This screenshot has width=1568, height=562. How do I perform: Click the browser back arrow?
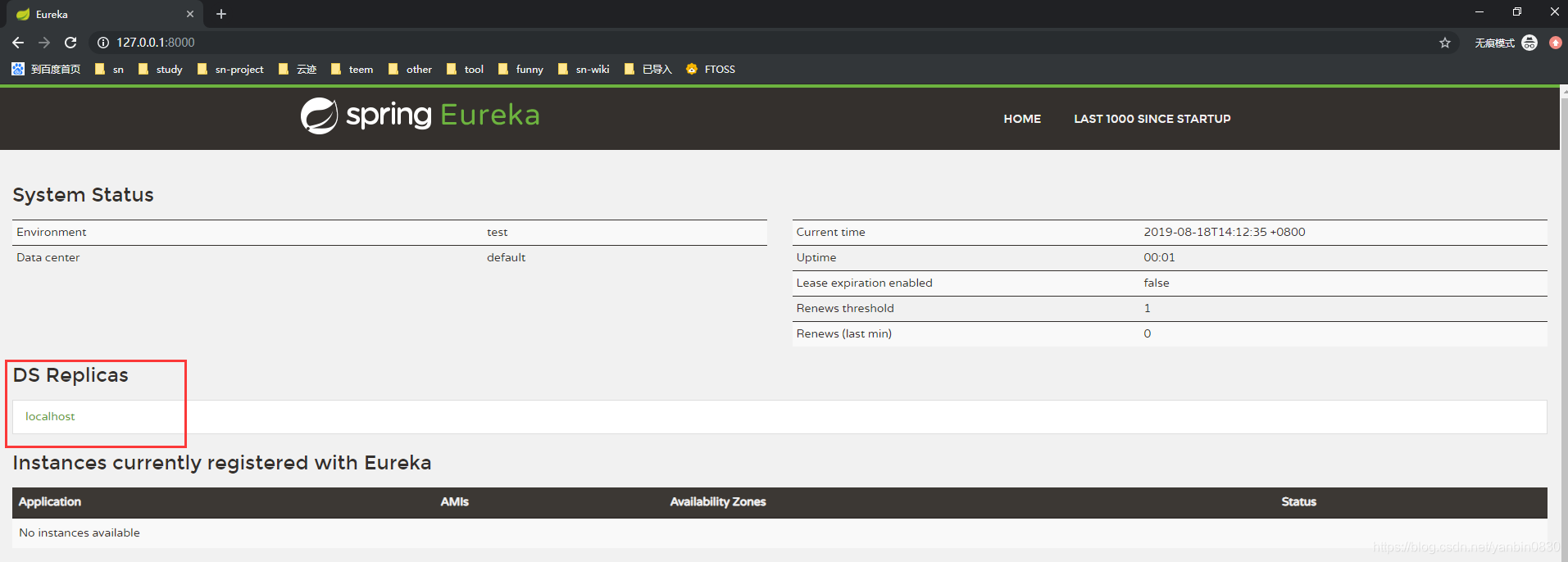coord(18,43)
